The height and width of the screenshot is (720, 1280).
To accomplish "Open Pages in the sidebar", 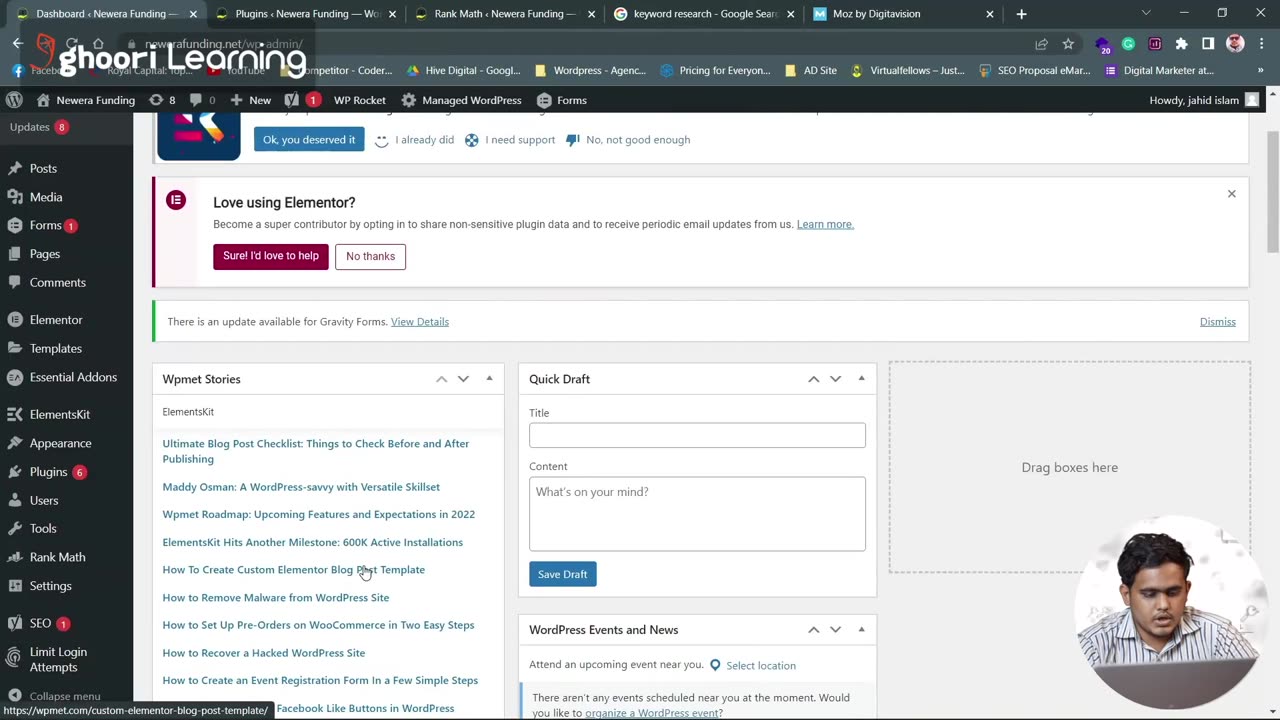I will 45,254.
